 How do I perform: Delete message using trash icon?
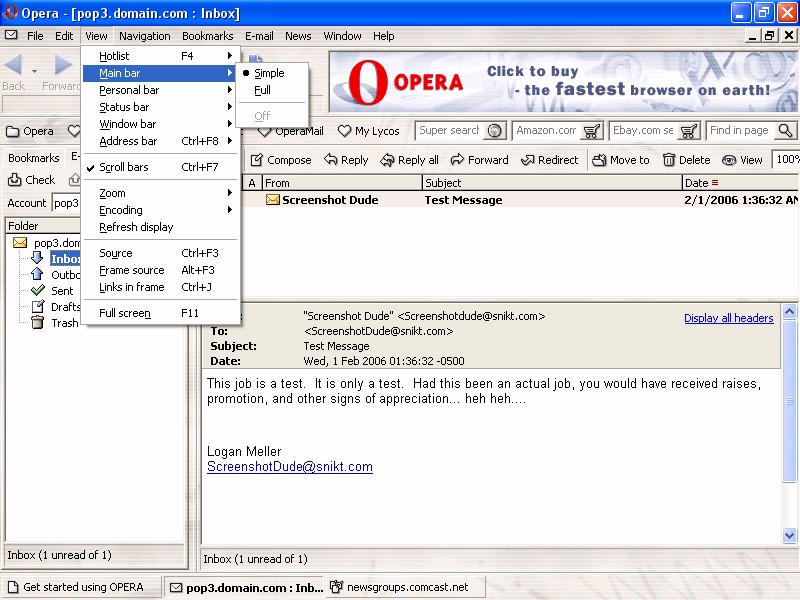pos(669,160)
